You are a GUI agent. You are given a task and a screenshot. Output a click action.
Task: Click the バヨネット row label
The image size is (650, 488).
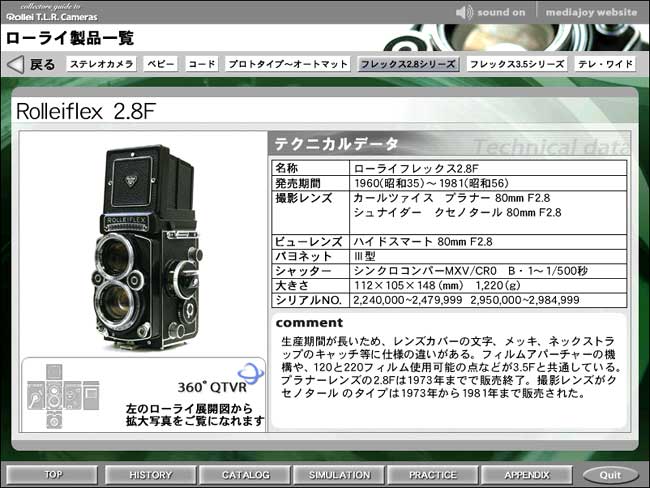point(303,256)
